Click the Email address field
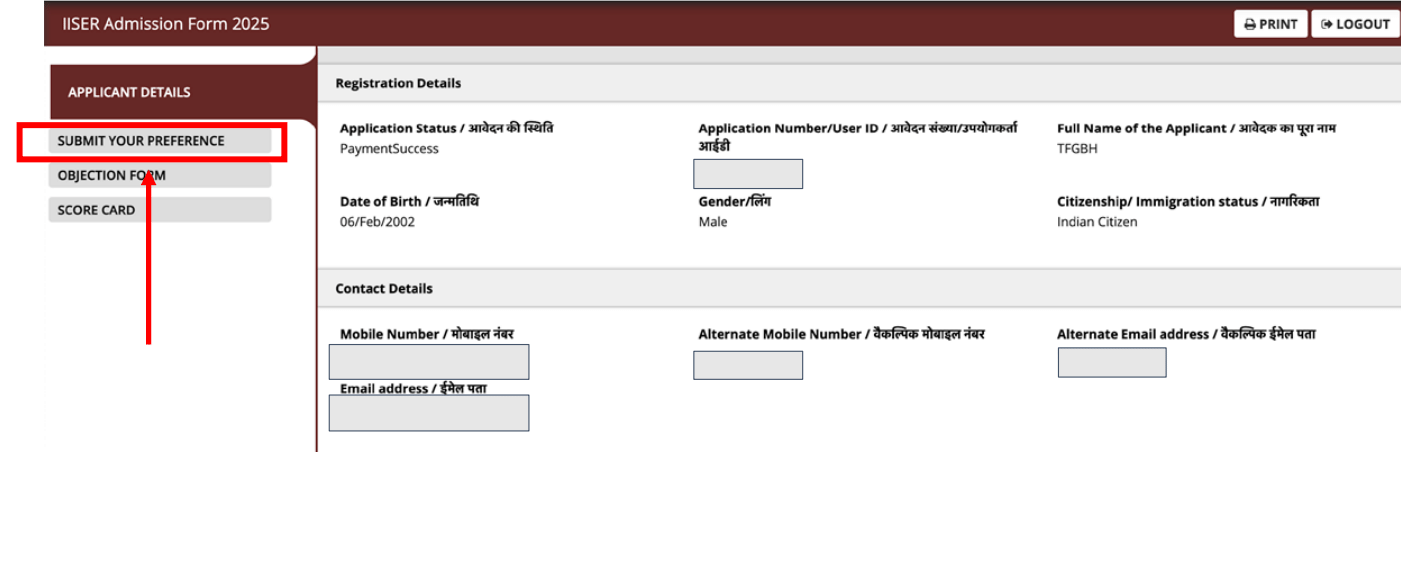This screenshot has width=1401, height=574. click(429, 413)
